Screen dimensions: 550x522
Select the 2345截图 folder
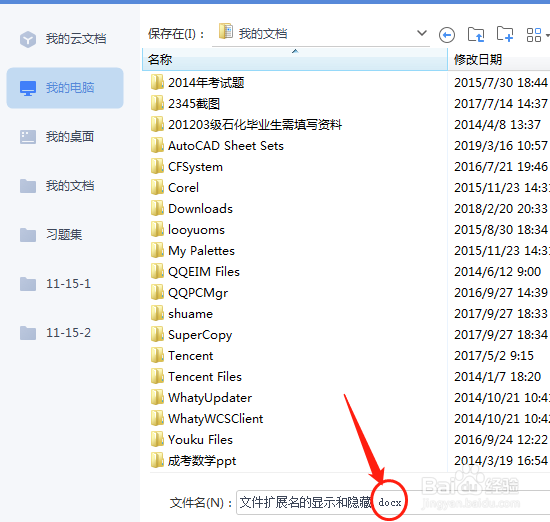coord(186,104)
